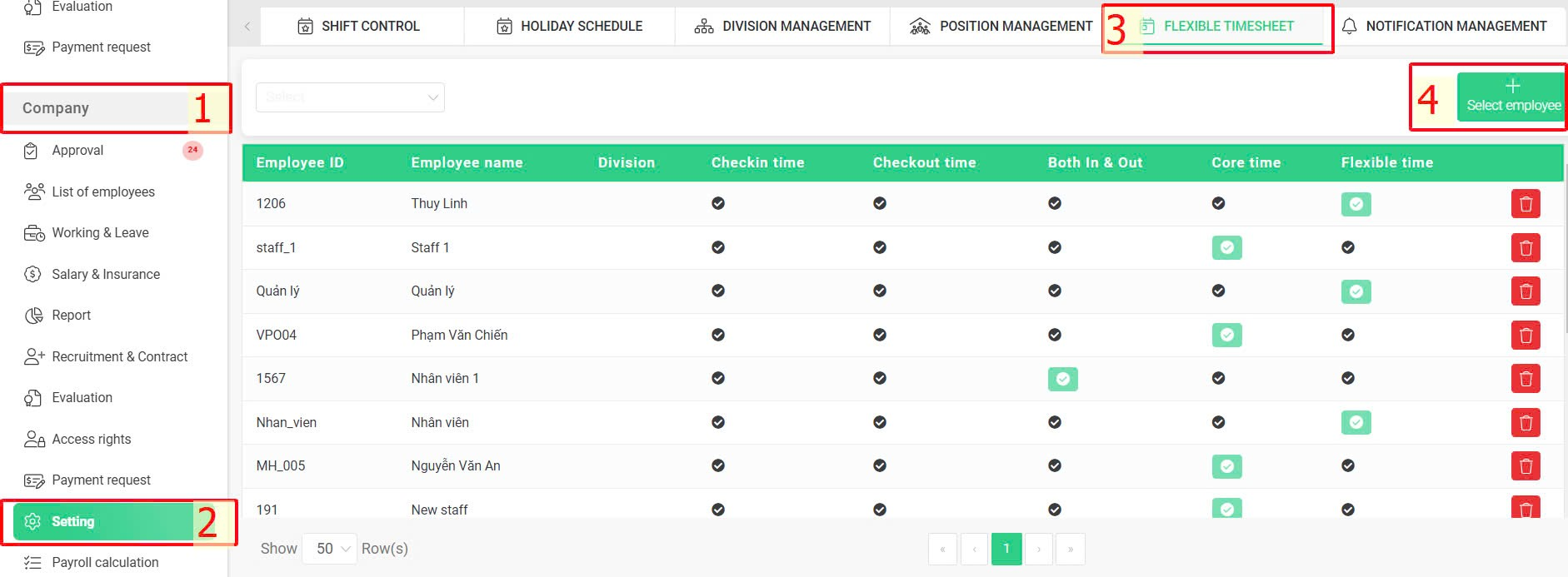Switch to Holiday Schedule tab
Image resolution: width=1568 pixels, height=577 pixels.
[x=570, y=27]
